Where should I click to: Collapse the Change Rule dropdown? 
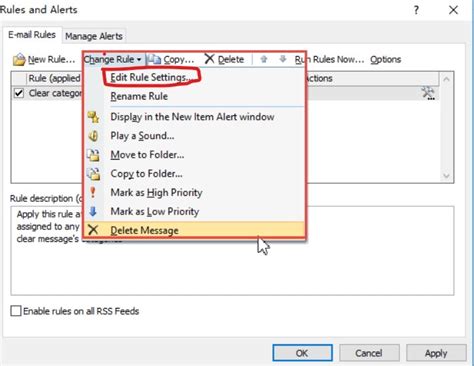pos(113,59)
